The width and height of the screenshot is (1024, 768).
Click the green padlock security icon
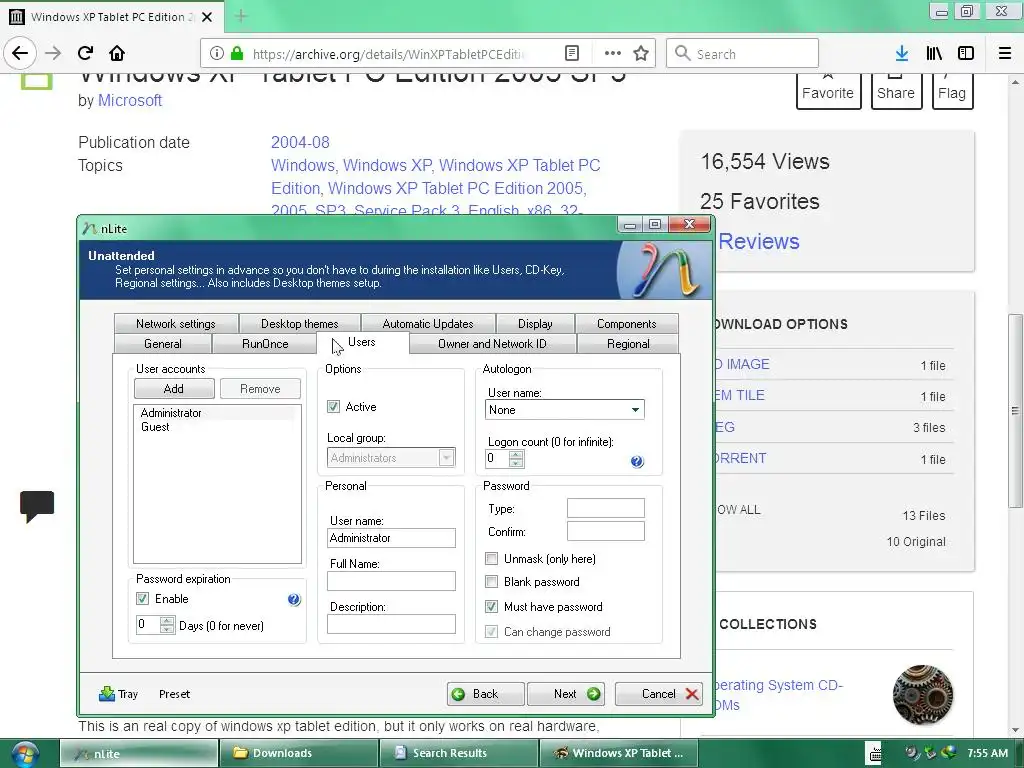tap(237, 54)
